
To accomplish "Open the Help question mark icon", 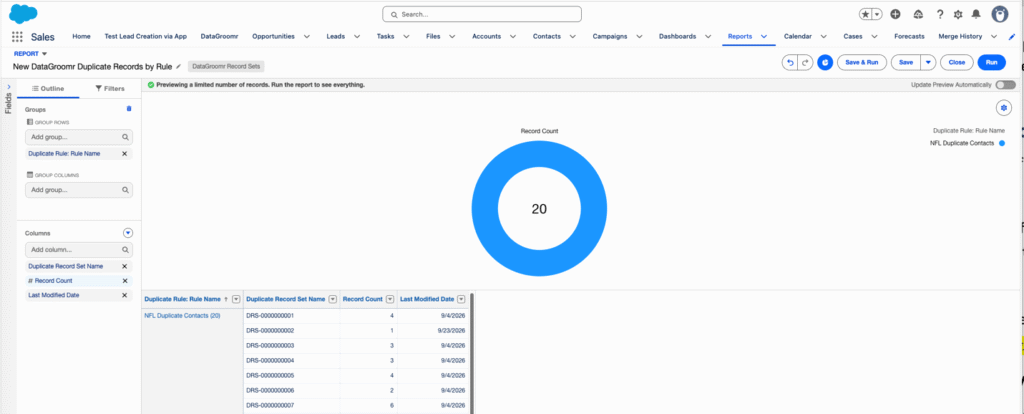I will [940, 14].
